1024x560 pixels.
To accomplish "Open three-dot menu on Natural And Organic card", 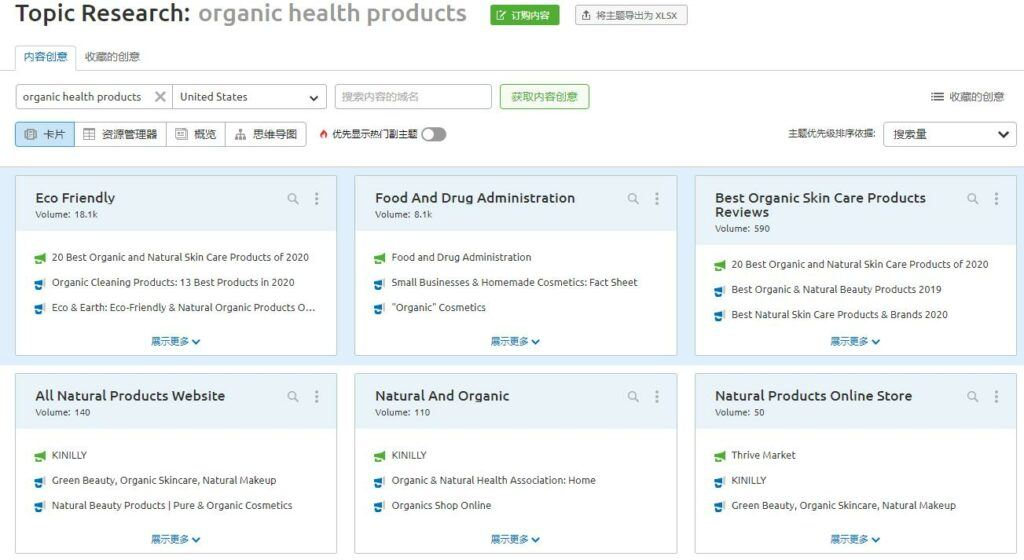I will (657, 396).
